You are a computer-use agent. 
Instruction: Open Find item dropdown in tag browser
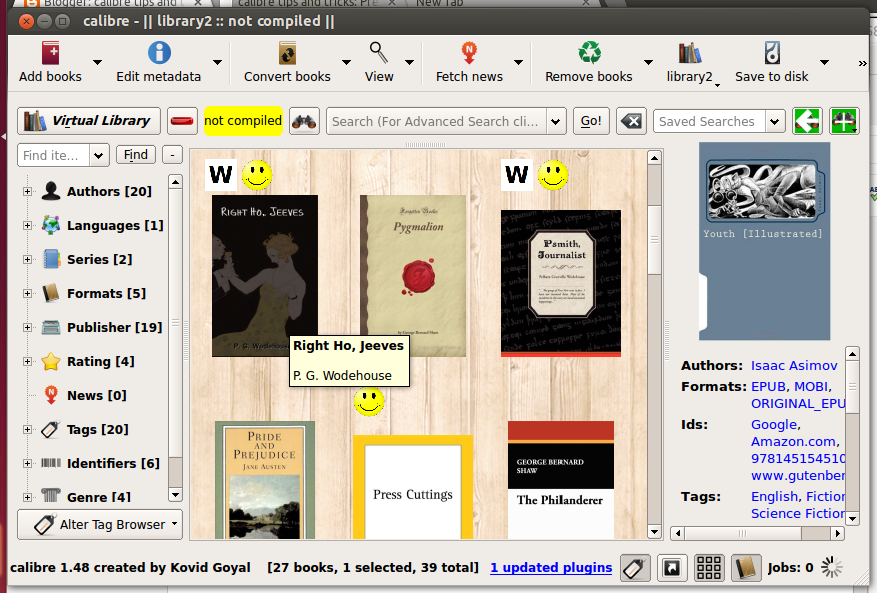pos(98,155)
